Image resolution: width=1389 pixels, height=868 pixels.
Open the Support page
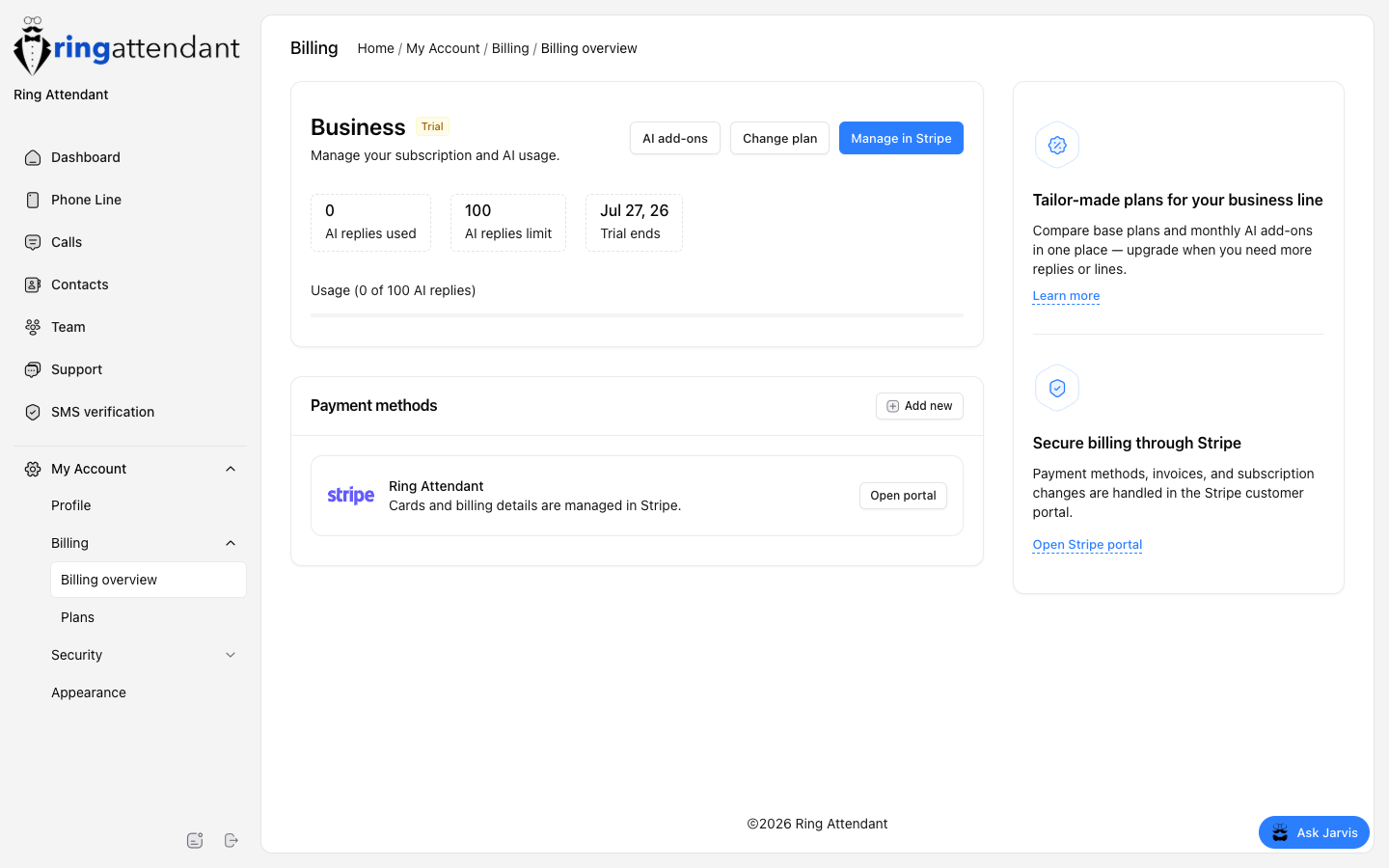[130, 369]
